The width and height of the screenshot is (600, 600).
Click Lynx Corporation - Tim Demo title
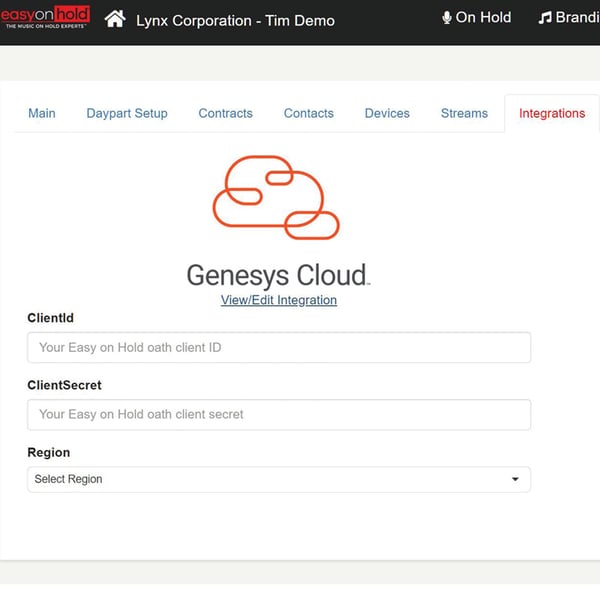point(235,21)
